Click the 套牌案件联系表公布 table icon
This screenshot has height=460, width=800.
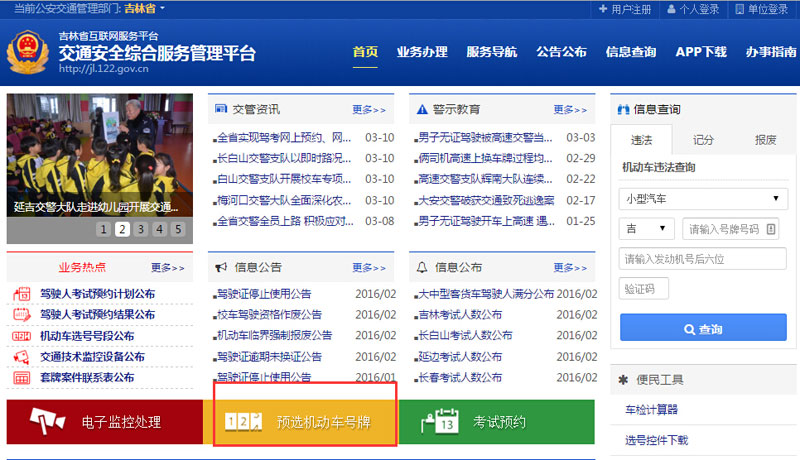(21, 377)
